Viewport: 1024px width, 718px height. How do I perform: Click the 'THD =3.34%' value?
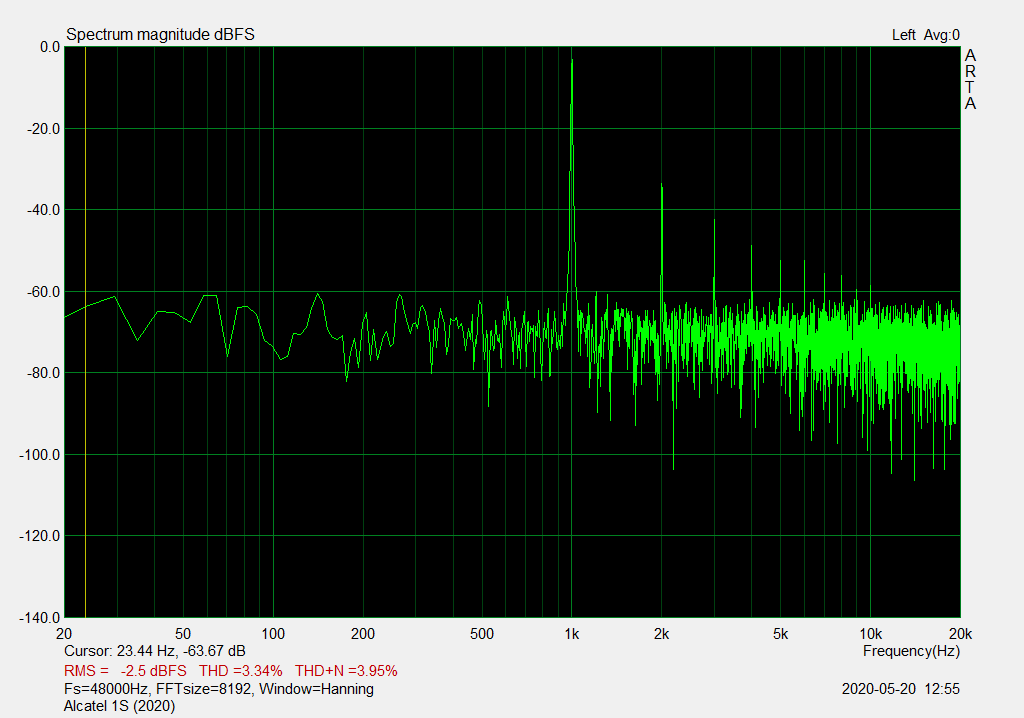pyautogui.click(x=241, y=671)
